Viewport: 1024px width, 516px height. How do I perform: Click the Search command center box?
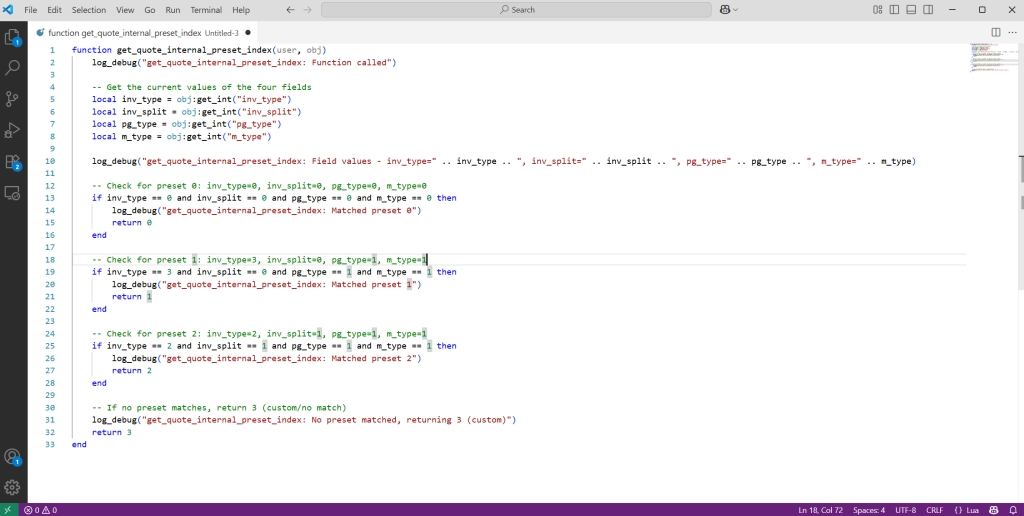coord(516,10)
